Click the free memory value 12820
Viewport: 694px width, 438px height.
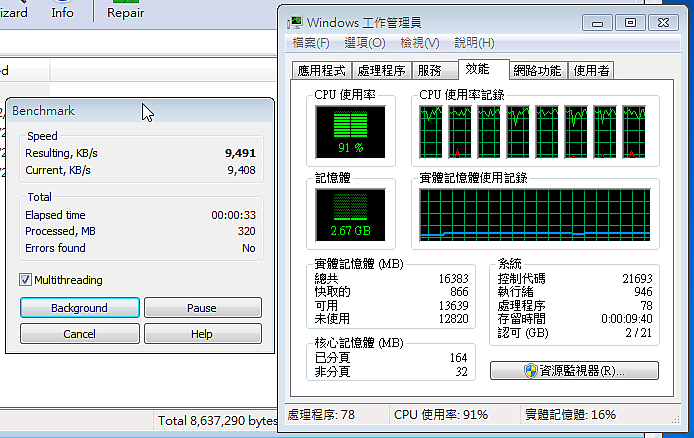click(453, 319)
